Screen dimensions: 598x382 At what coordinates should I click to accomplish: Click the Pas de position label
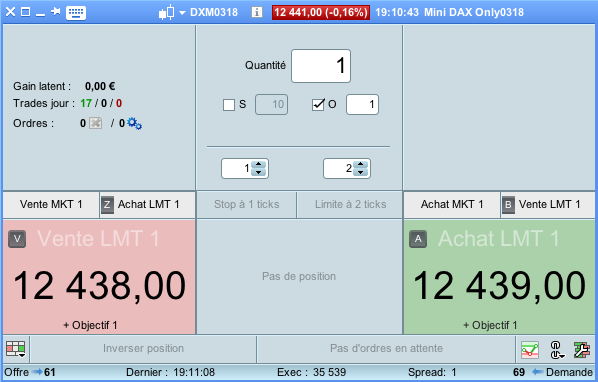(x=299, y=276)
